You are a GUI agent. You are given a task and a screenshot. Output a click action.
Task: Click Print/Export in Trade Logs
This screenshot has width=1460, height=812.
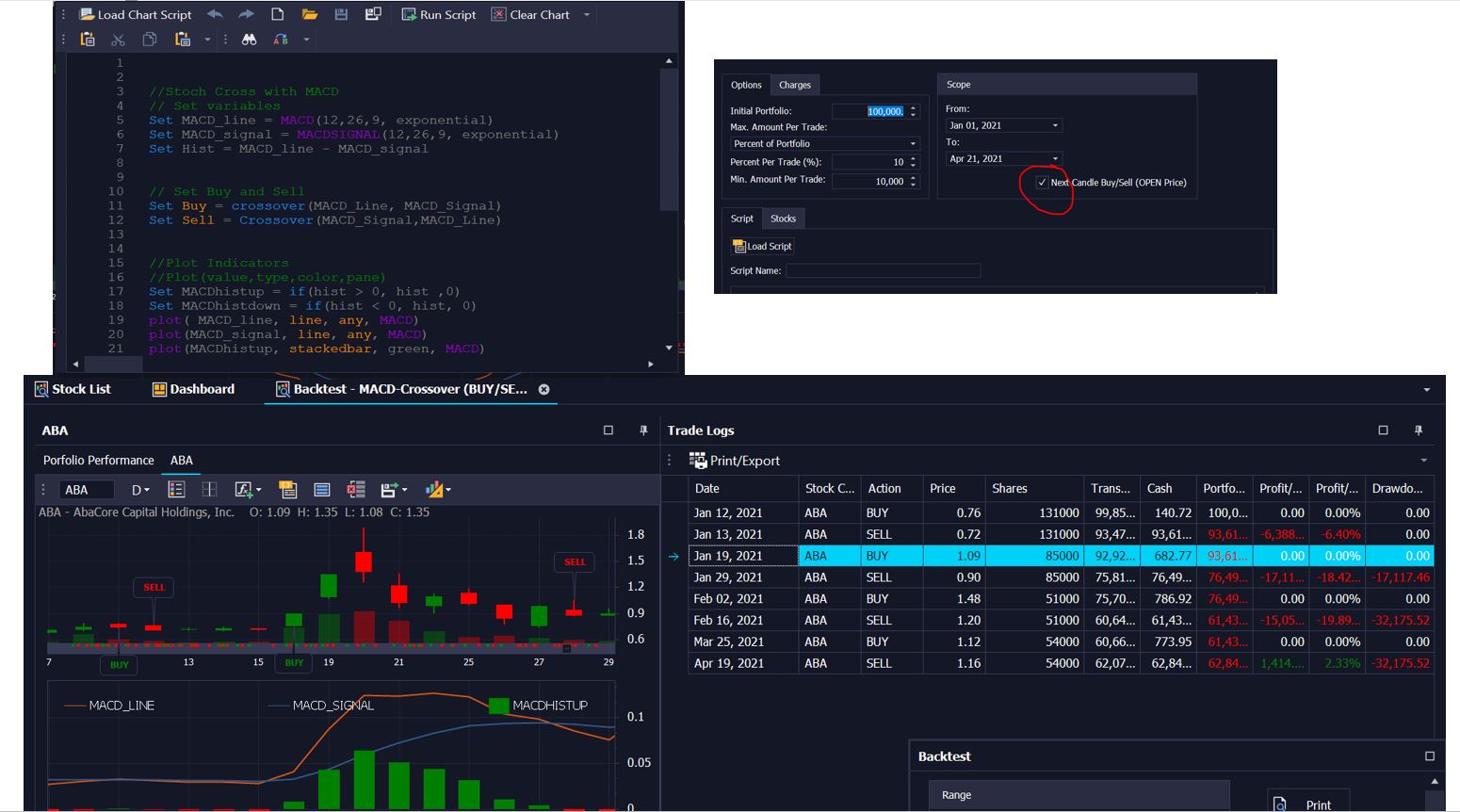pos(735,461)
